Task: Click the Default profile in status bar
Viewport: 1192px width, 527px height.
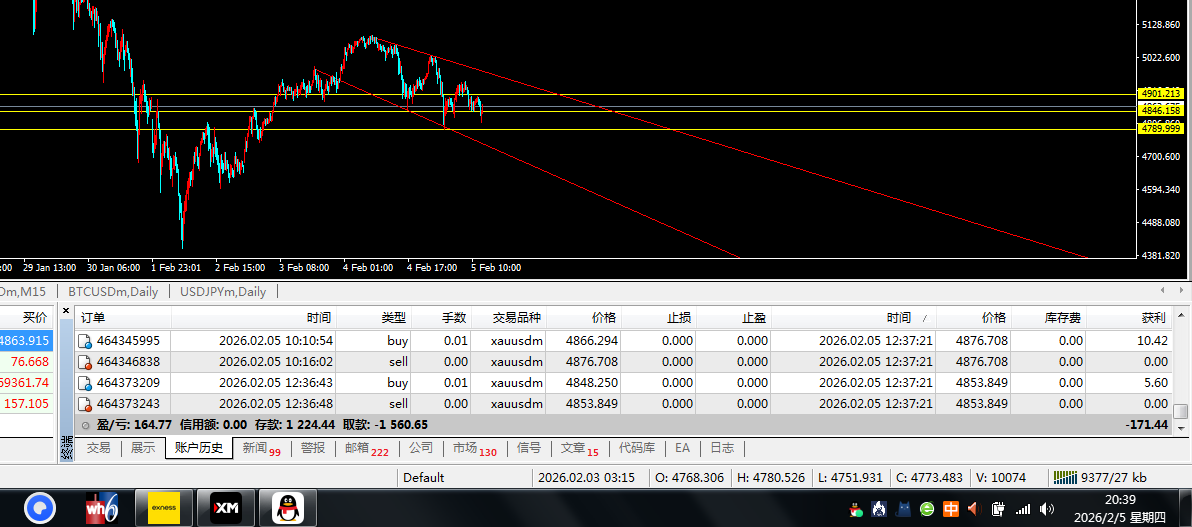Action: (x=424, y=478)
